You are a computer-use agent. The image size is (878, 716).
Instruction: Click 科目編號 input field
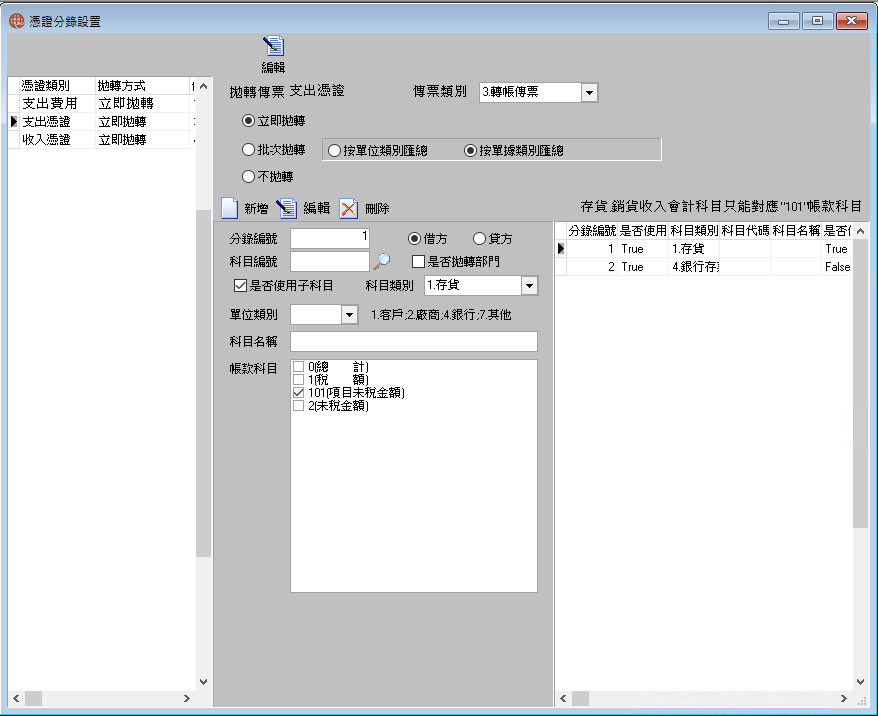[x=330, y=261]
